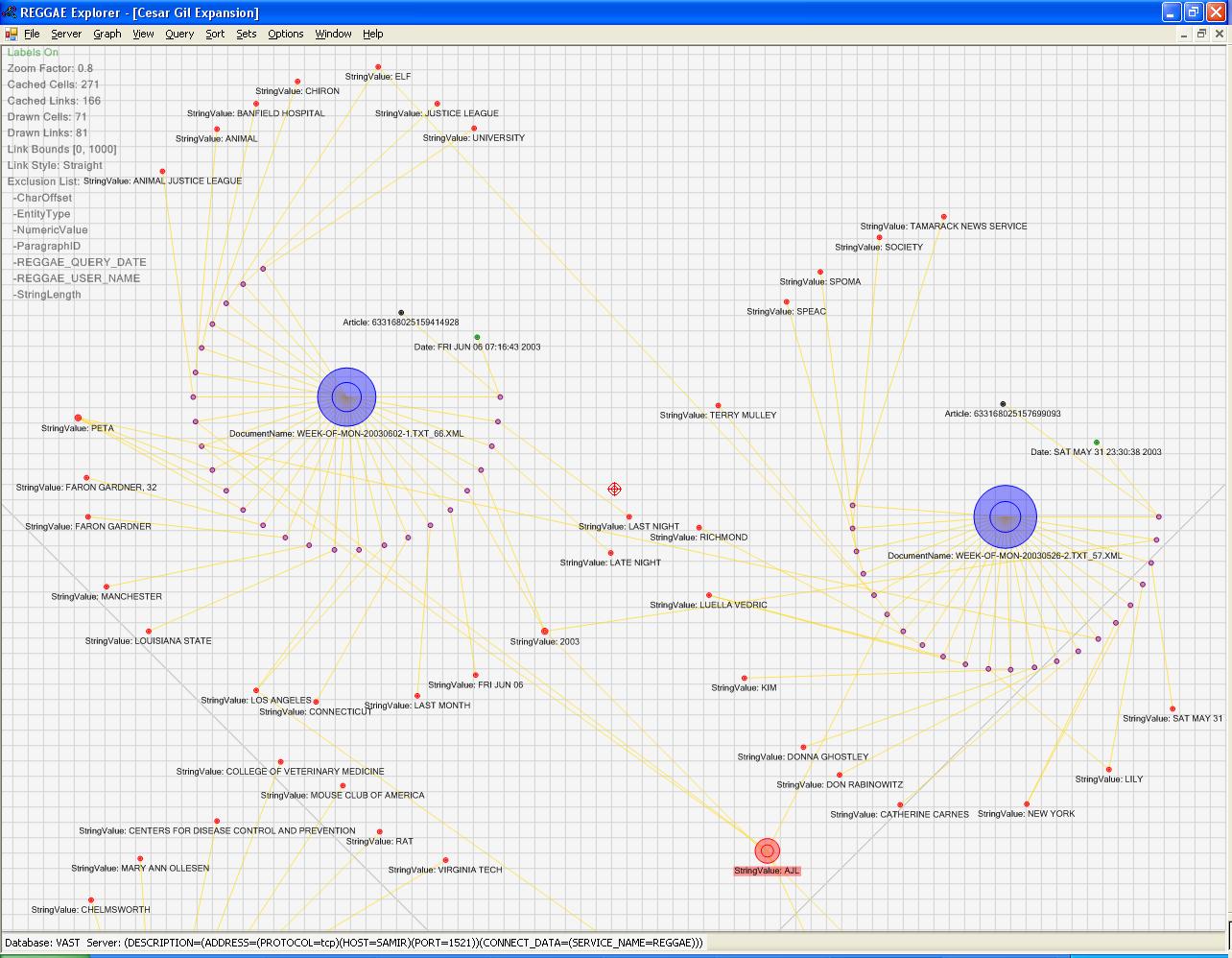Image resolution: width=1232 pixels, height=958 pixels.
Task: Restore the inner document window
Action: point(1200,34)
